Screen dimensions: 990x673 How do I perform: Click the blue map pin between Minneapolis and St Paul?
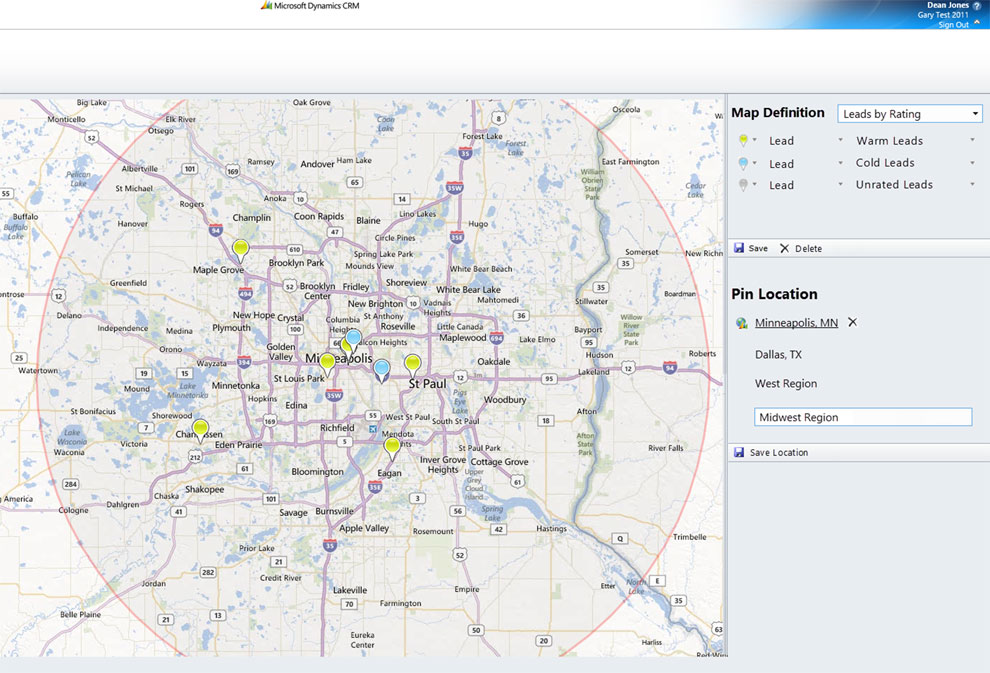381,371
